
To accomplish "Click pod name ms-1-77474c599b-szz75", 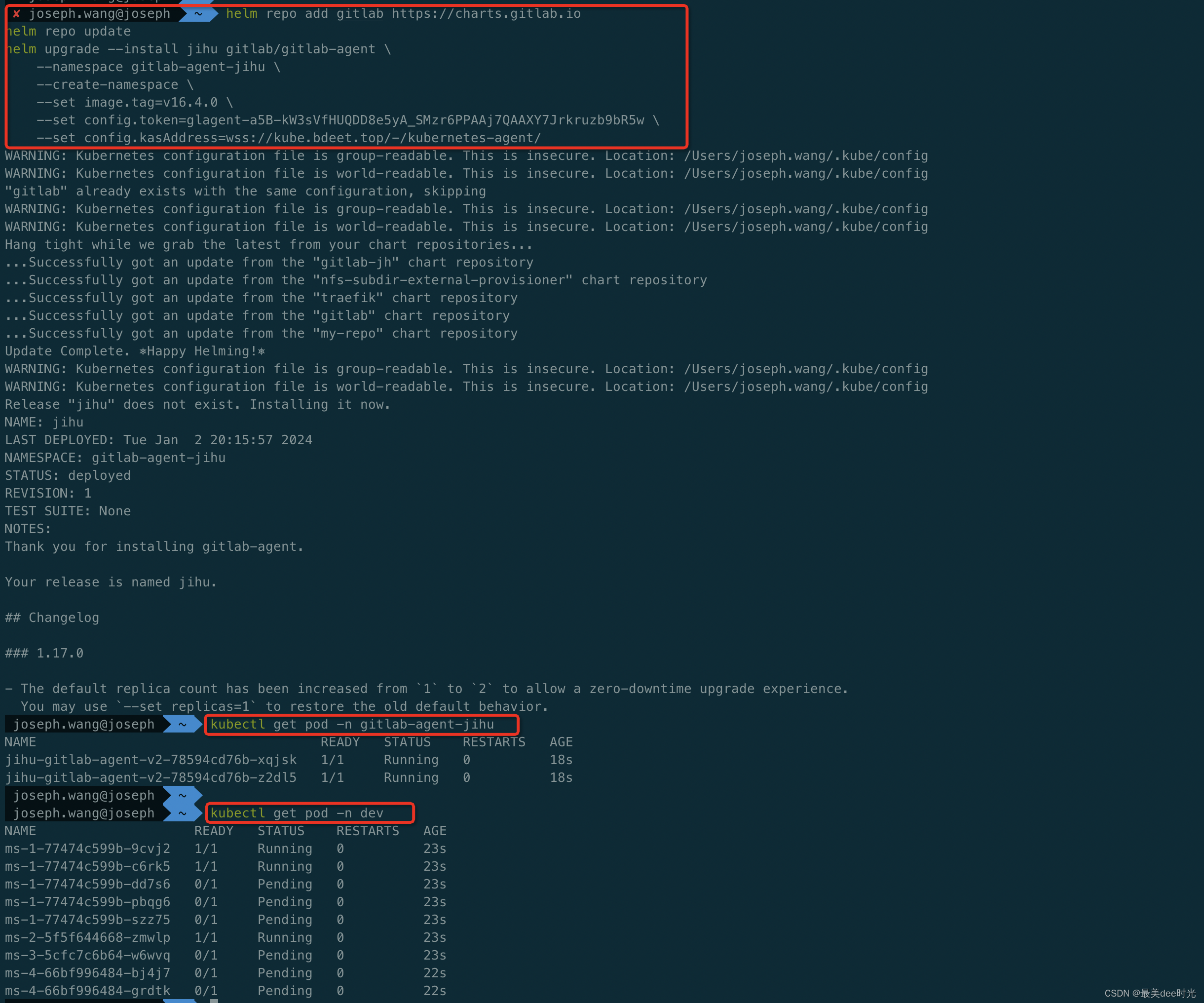I will tap(88, 921).
